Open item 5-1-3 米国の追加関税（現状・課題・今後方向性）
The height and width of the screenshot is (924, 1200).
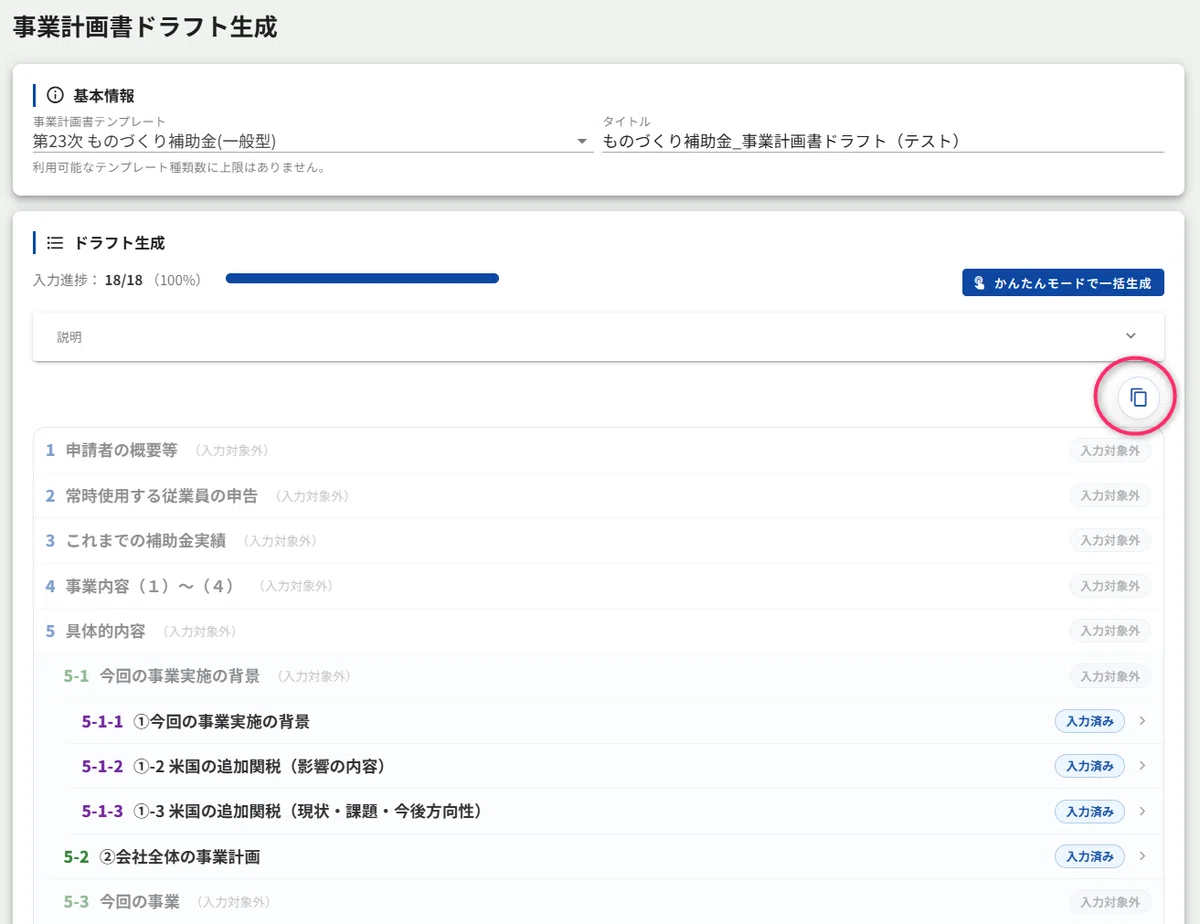(598, 811)
